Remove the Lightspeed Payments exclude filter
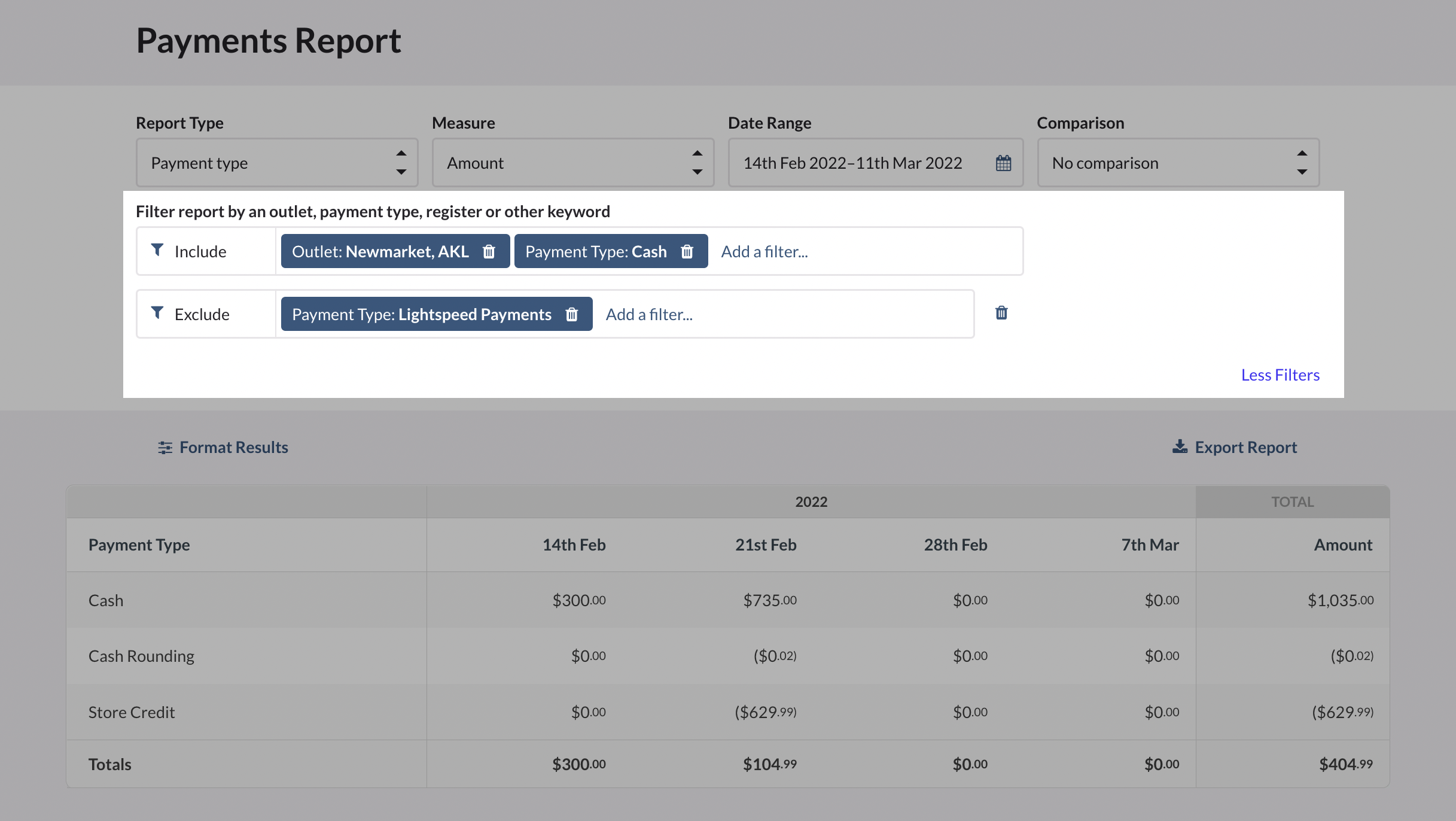1456x821 pixels. click(572, 314)
